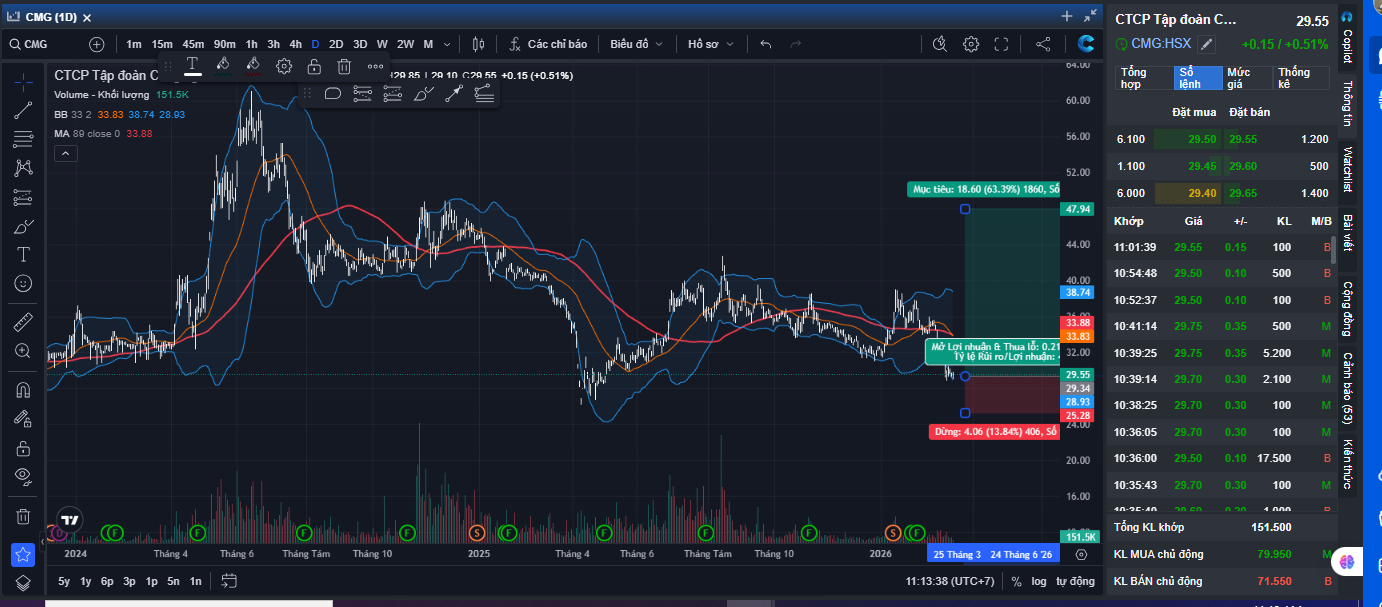1382x607 pixels.
Task: Open the Hồ sơ dropdown menu
Action: tap(710, 44)
